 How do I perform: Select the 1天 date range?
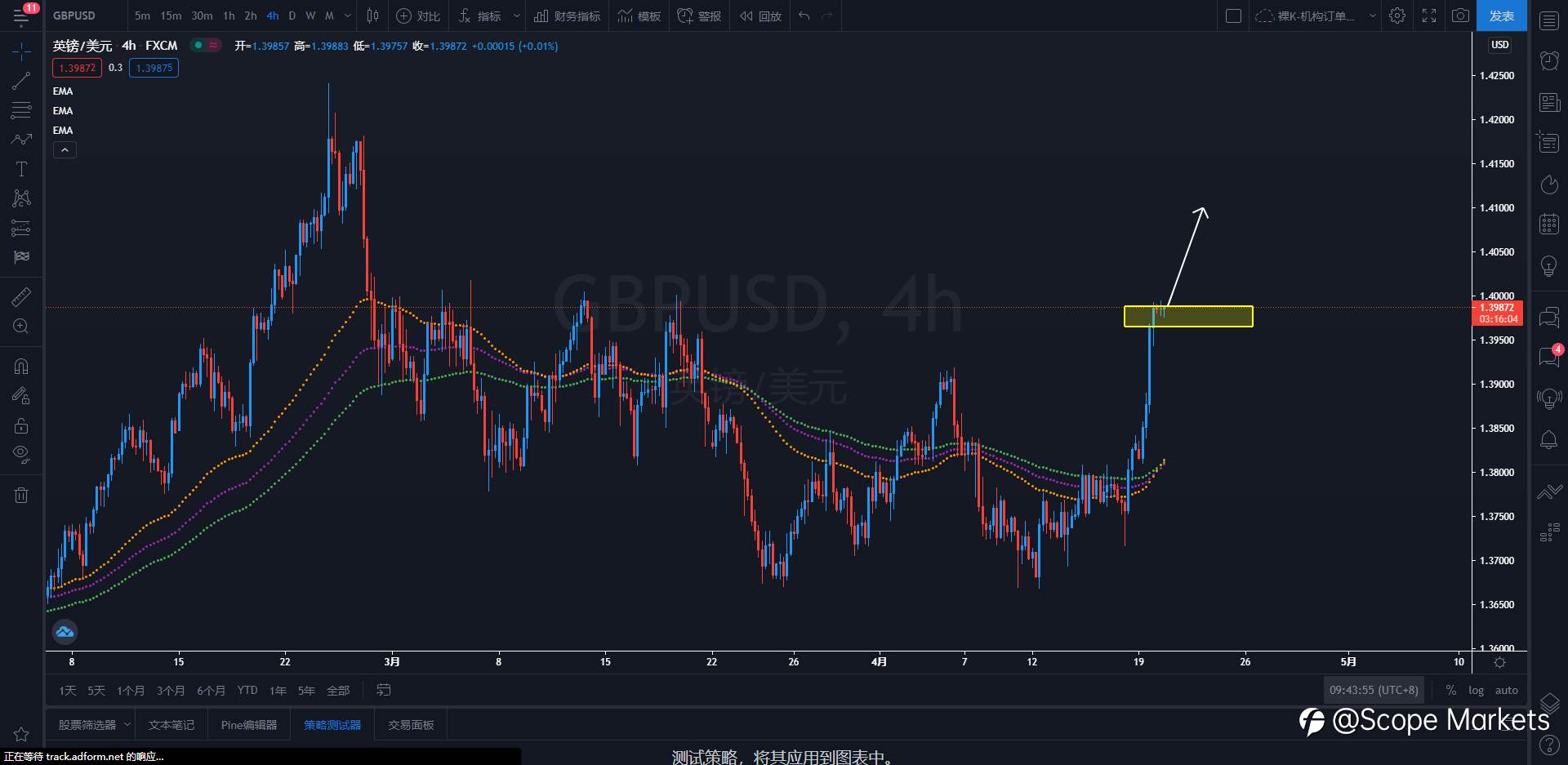tap(67, 691)
